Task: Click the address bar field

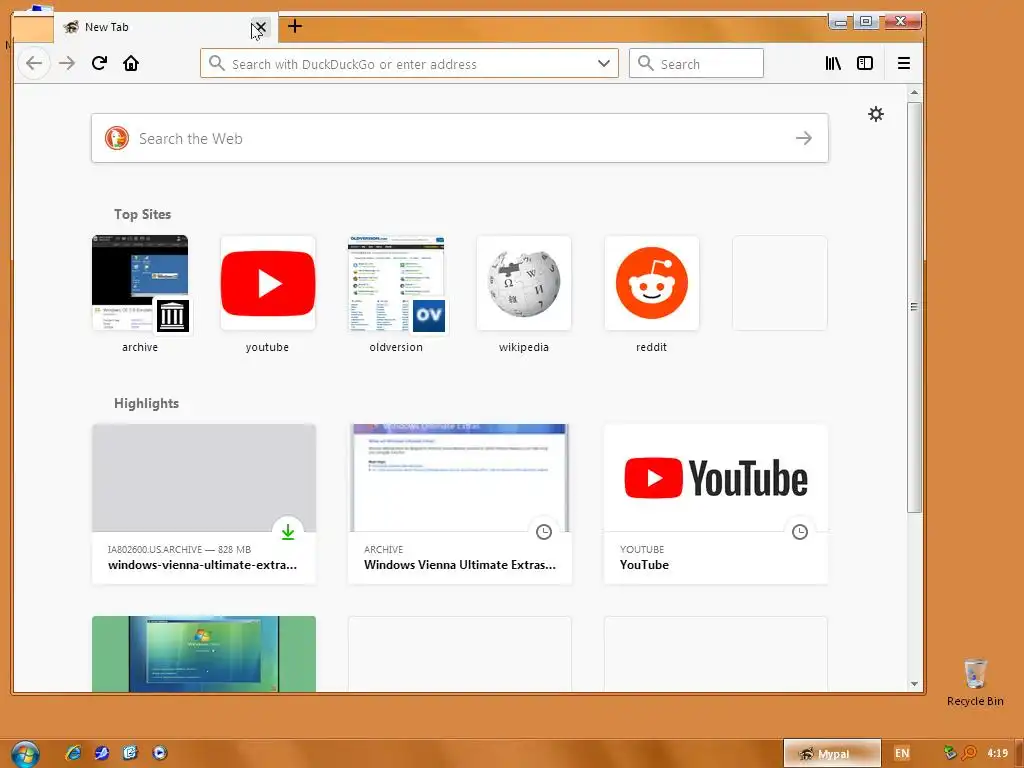Action: pos(409,63)
